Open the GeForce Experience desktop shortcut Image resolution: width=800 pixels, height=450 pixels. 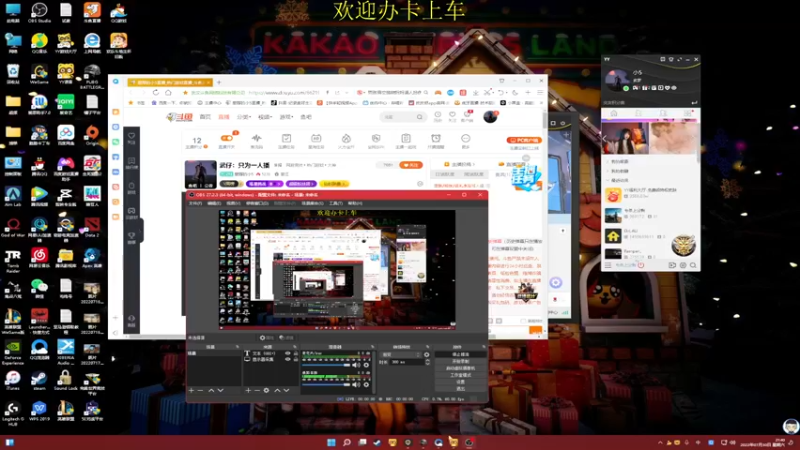13,352
